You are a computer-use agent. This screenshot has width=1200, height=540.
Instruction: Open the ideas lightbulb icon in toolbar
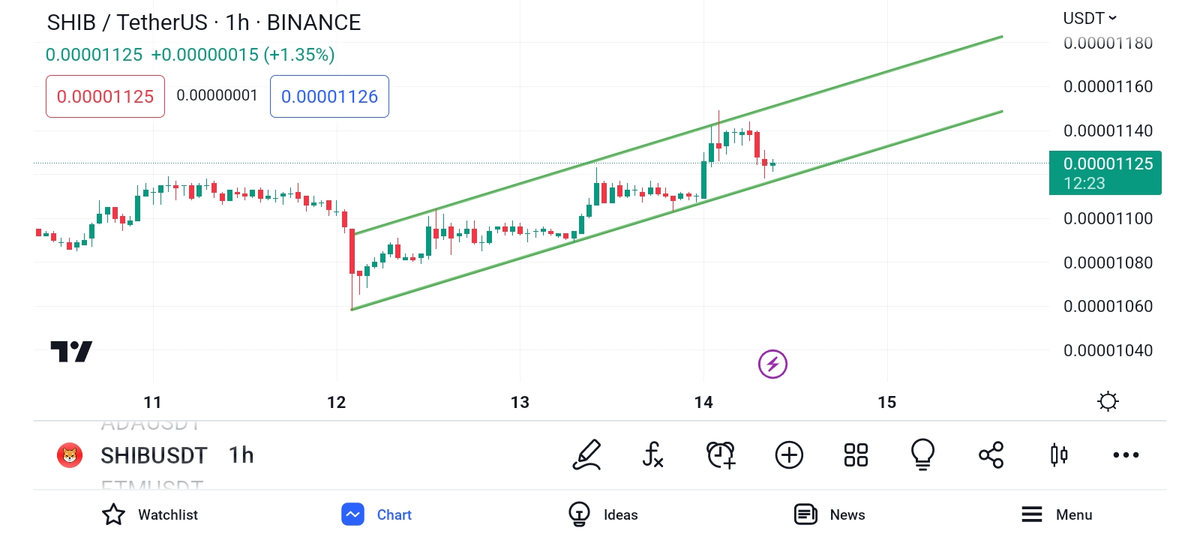point(922,455)
